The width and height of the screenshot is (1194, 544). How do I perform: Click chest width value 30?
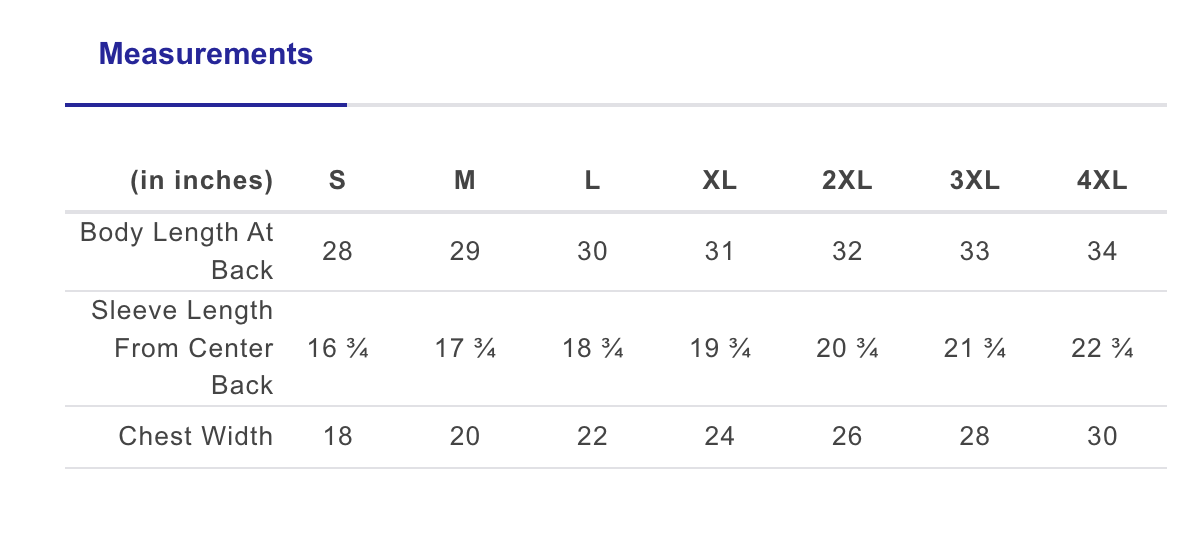[x=1102, y=436]
